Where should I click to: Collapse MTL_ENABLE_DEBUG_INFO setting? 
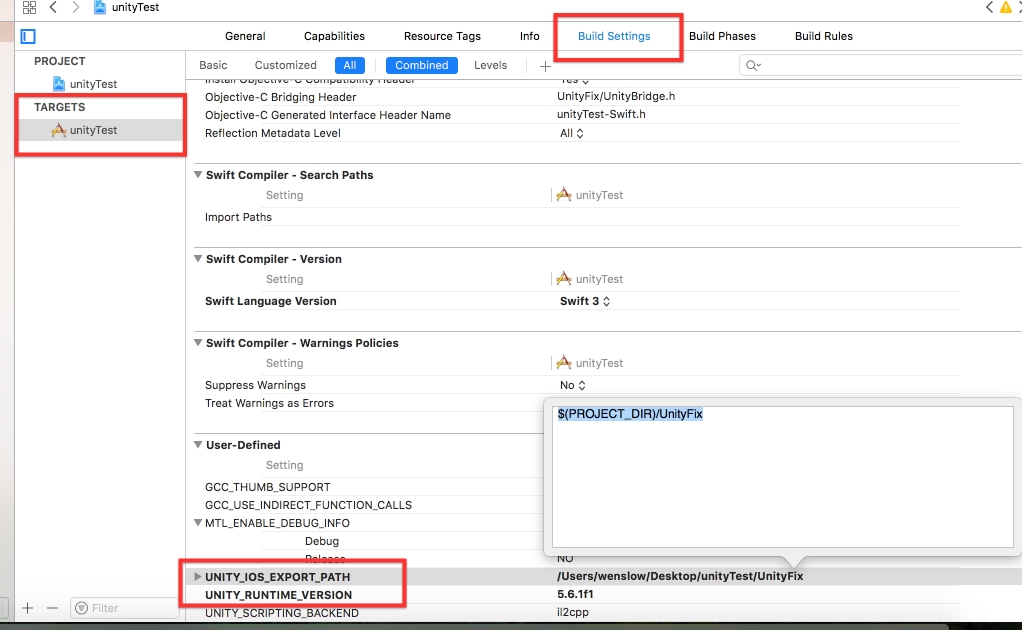(x=198, y=523)
